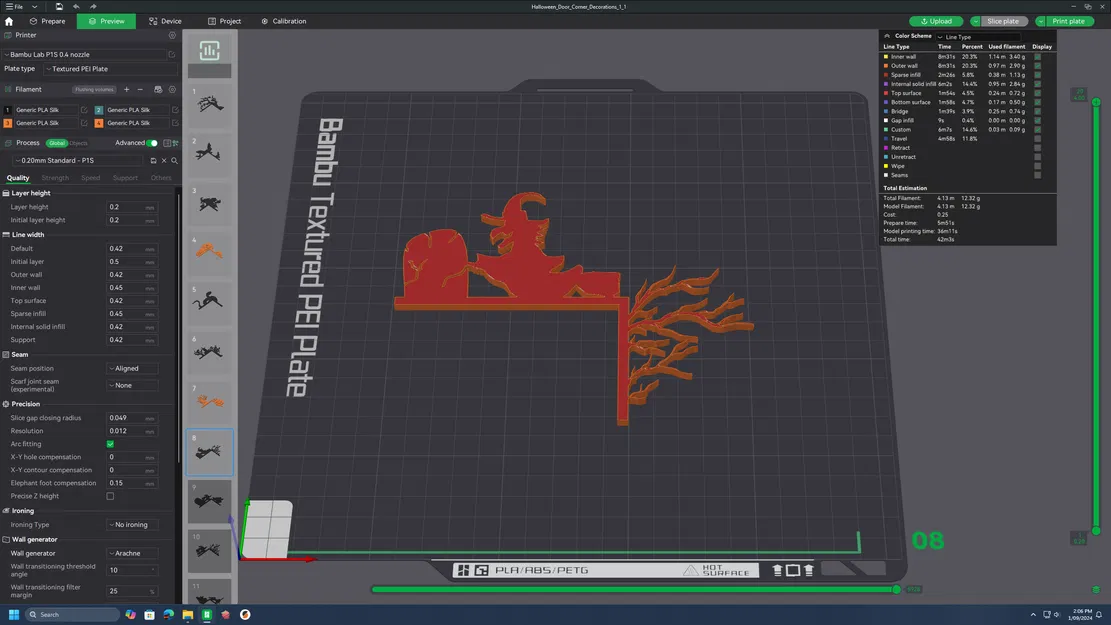The height and width of the screenshot is (625, 1111).
Task: Open Ironing Type dropdown
Action: 132,525
